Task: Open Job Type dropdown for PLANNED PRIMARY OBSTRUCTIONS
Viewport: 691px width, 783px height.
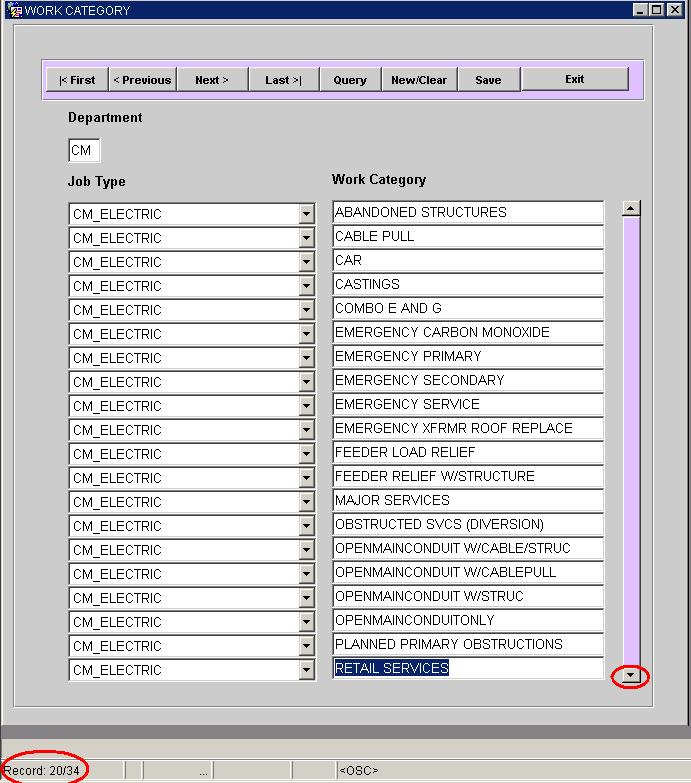Action: pos(307,646)
